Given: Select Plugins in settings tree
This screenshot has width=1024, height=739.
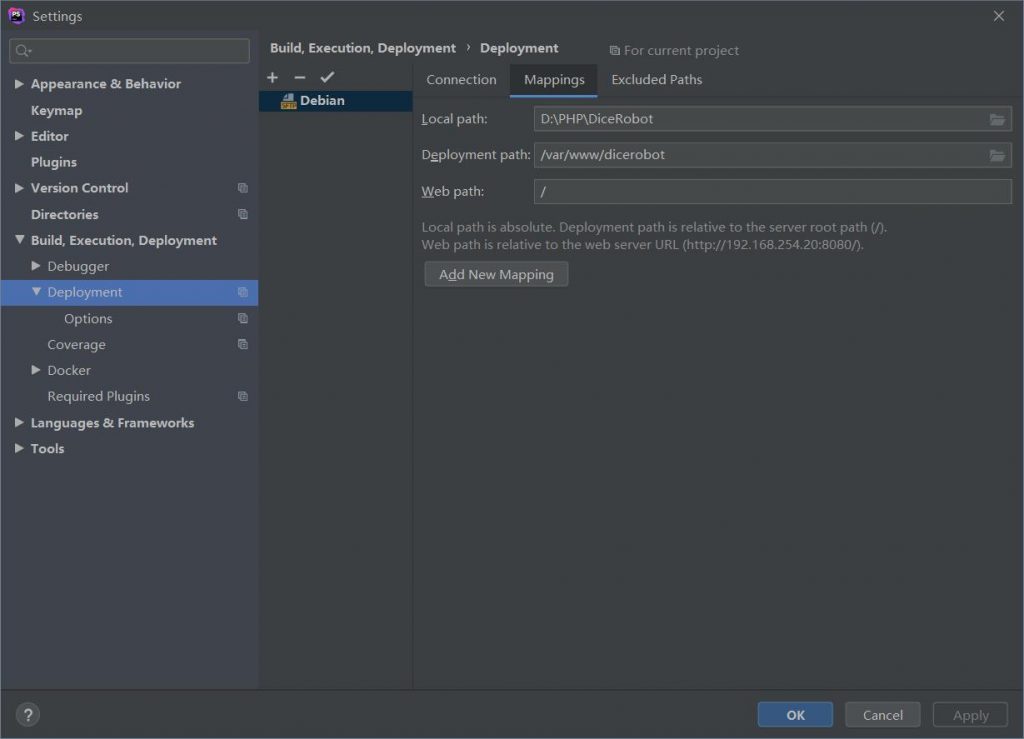Looking at the screenshot, I should click(x=54, y=162).
